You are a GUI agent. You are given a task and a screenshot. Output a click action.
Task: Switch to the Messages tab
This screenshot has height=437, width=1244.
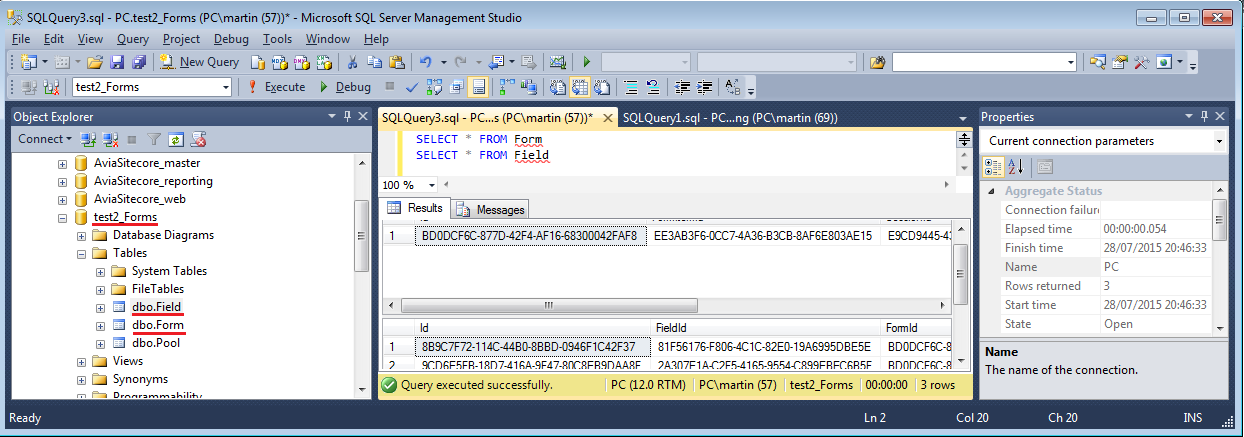[490, 210]
